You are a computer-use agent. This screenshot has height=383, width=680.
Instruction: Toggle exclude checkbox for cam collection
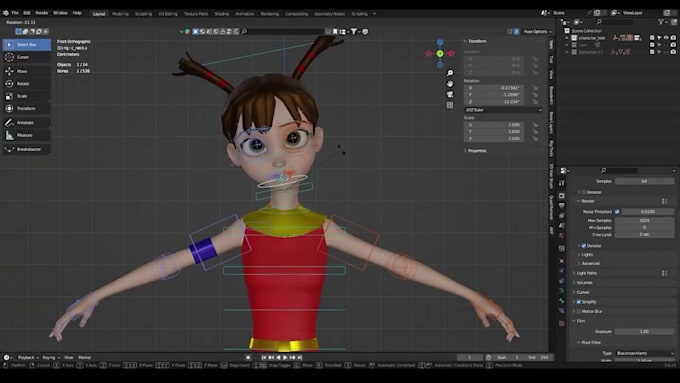[652, 45]
